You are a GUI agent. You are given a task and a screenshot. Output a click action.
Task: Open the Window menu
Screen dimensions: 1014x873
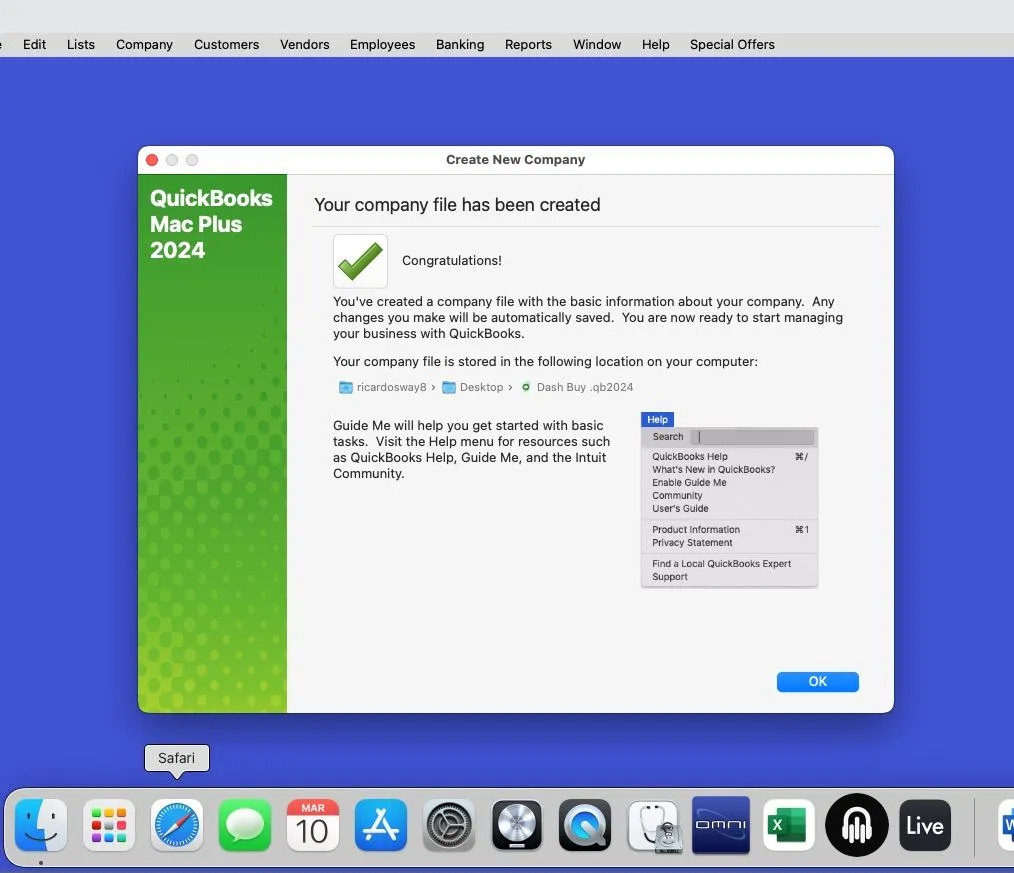click(597, 45)
